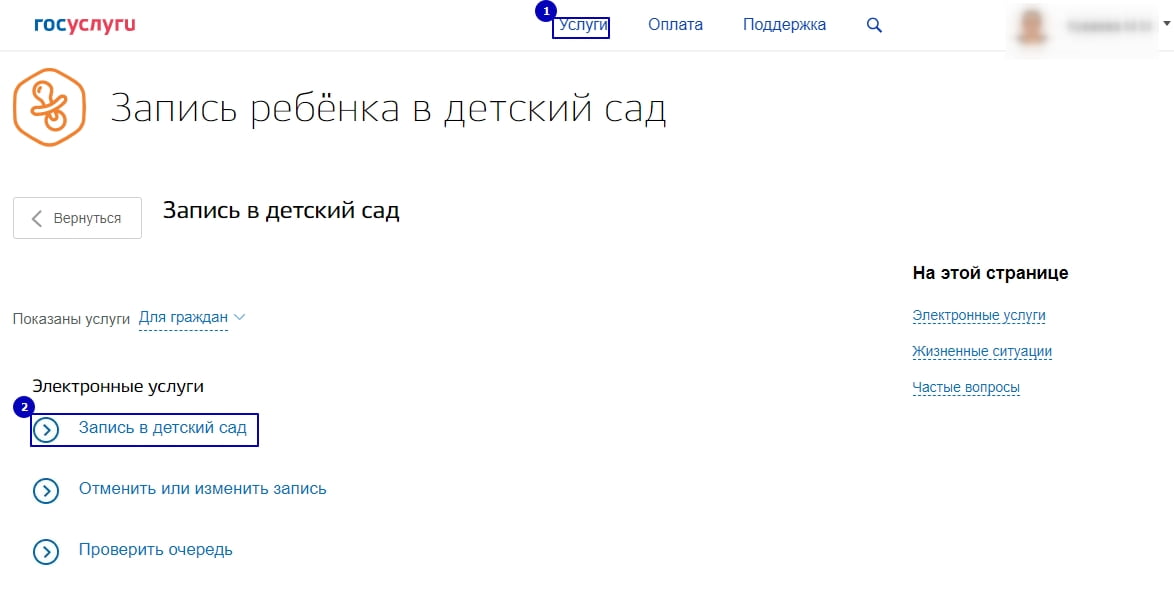Click the arrow icon beside Отменить или изменить запись
The width and height of the screenshot is (1174, 594).
(46, 491)
